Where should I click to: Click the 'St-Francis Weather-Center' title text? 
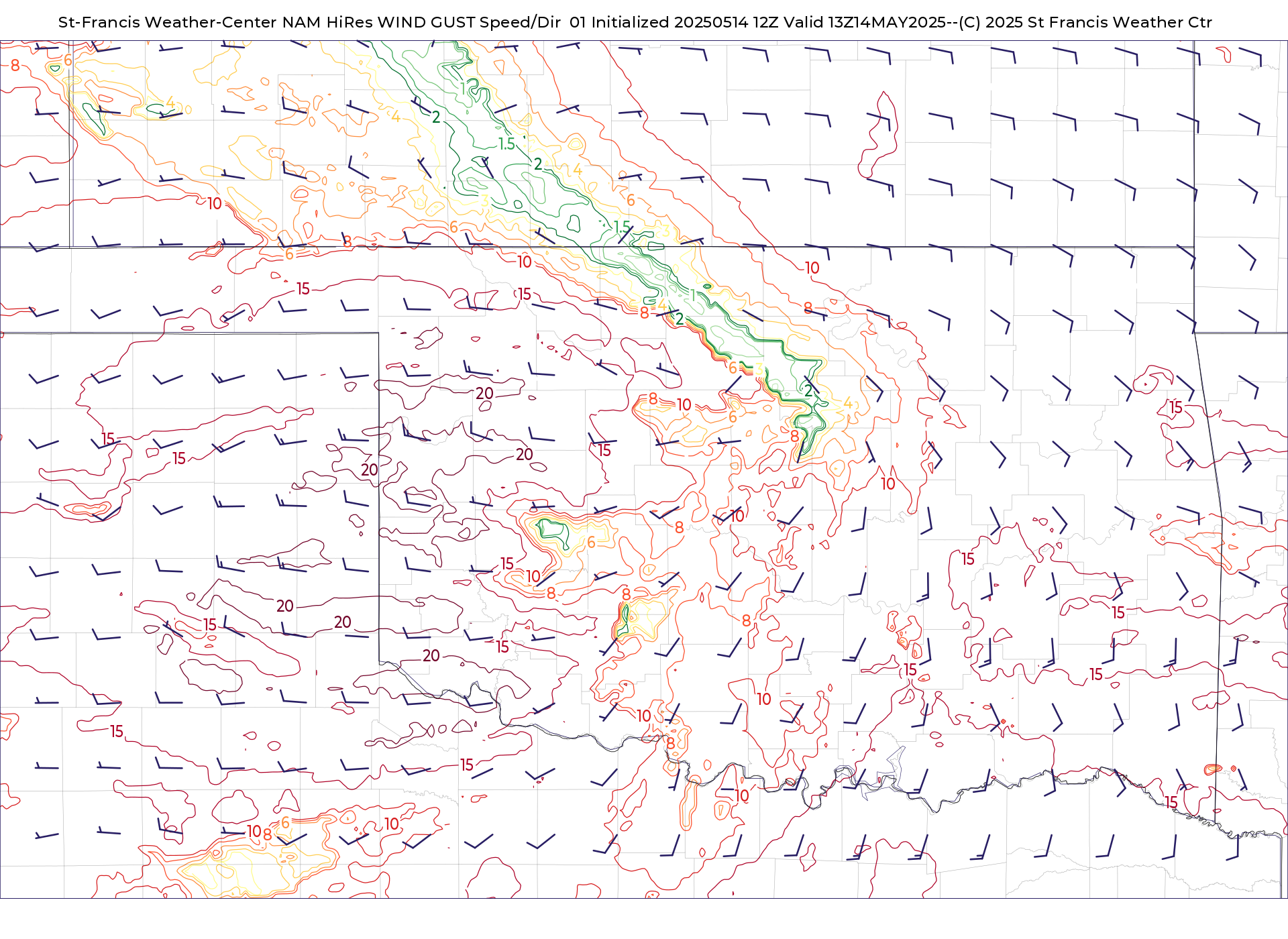tap(167, 22)
